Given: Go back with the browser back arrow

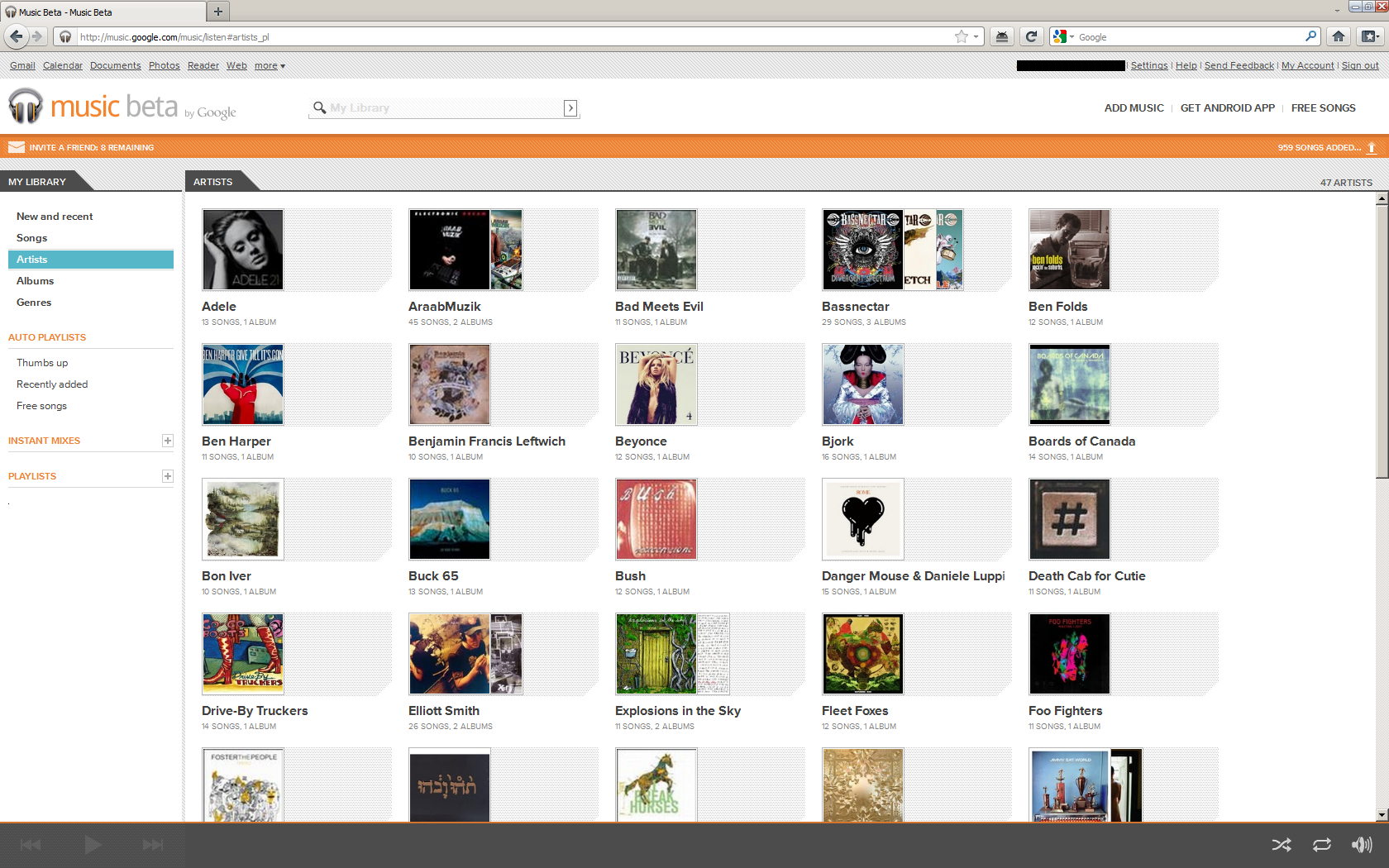Looking at the screenshot, I should (16, 36).
